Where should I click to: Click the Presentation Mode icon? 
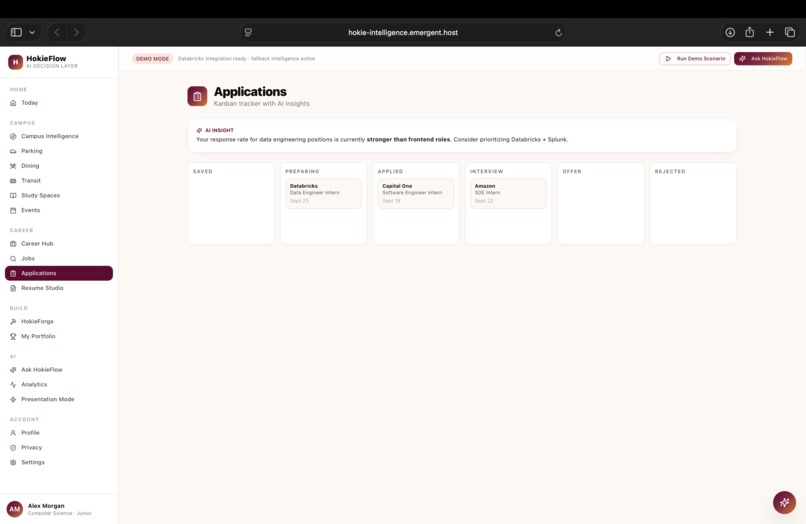(x=13, y=400)
